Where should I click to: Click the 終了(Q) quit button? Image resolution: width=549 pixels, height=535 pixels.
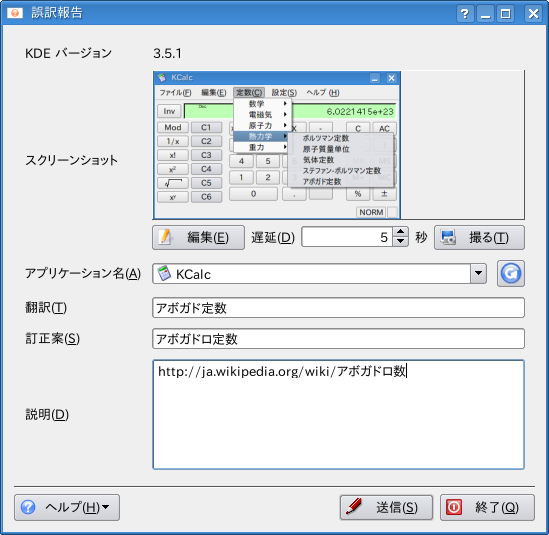(487, 507)
